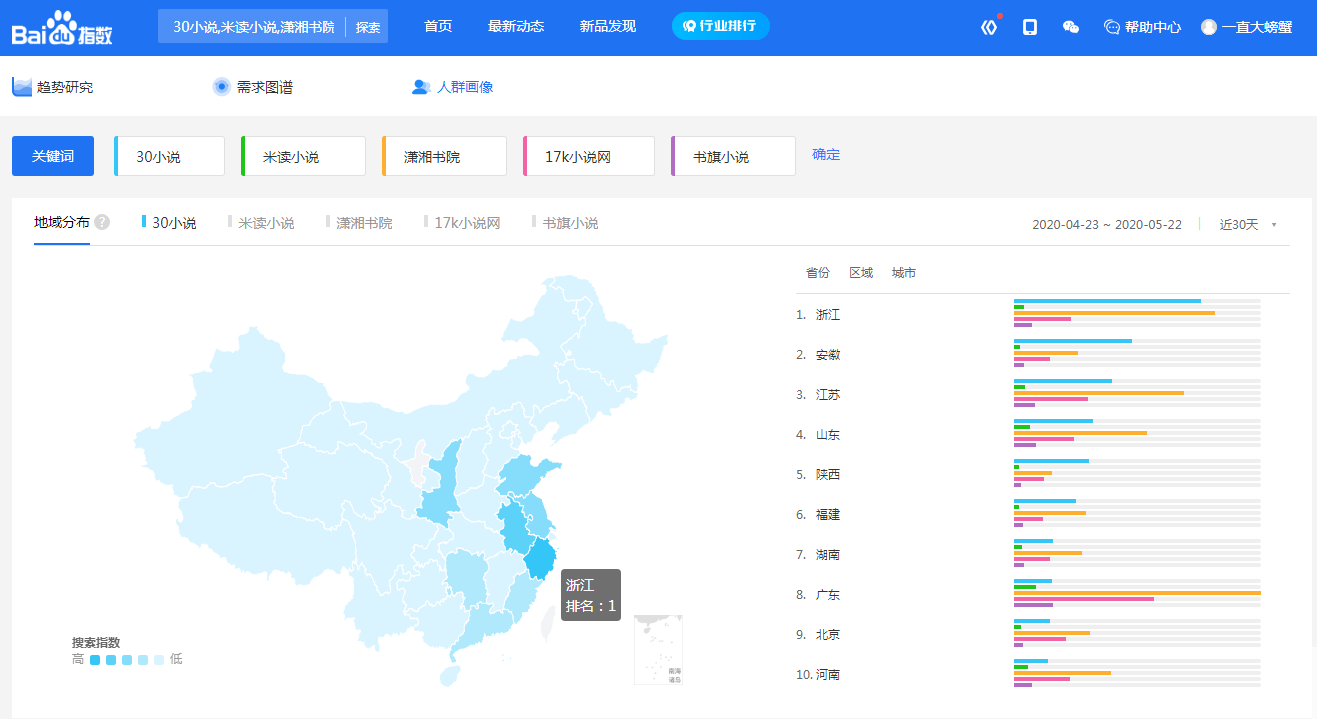Select the 省份 ranking tab

click(818, 273)
